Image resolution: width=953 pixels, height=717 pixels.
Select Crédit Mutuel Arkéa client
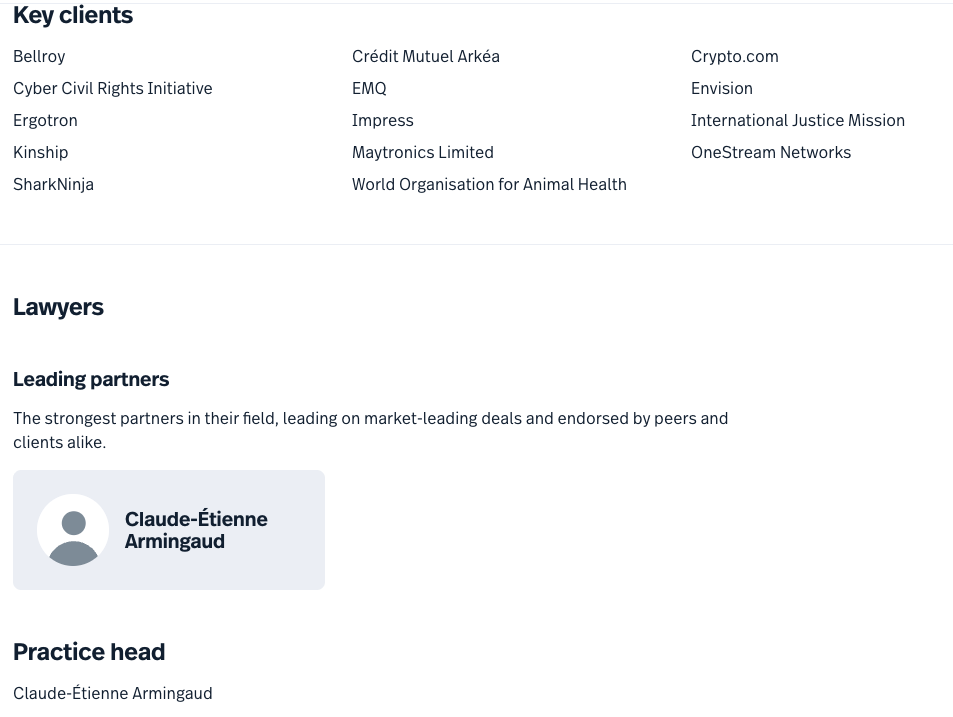pos(425,56)
